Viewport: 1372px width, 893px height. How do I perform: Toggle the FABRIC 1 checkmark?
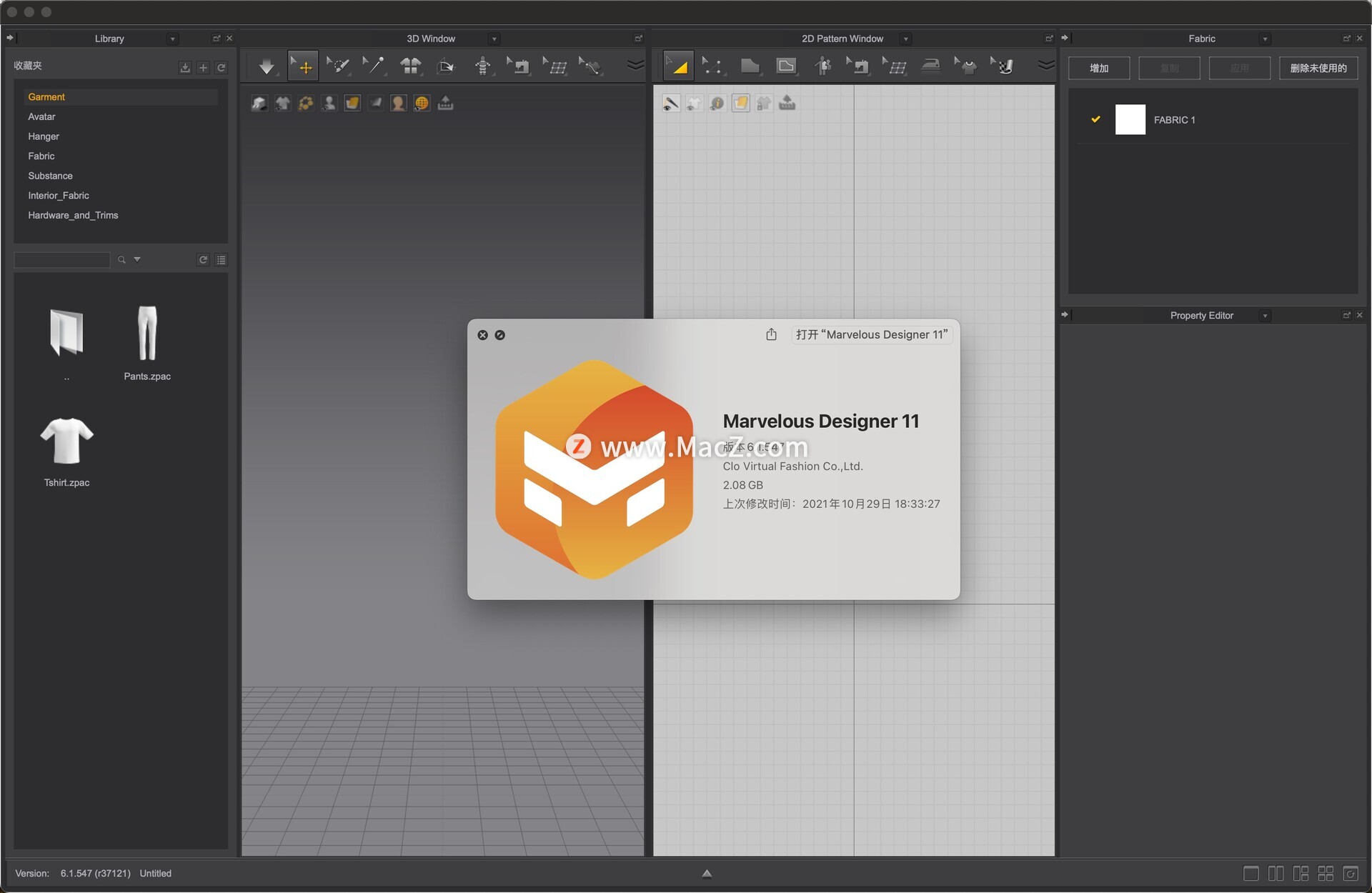click(x=1095, y=119)
